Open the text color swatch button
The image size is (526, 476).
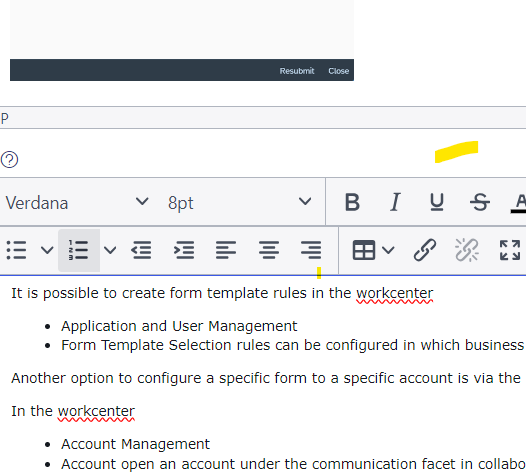click(x=519, y=202)
